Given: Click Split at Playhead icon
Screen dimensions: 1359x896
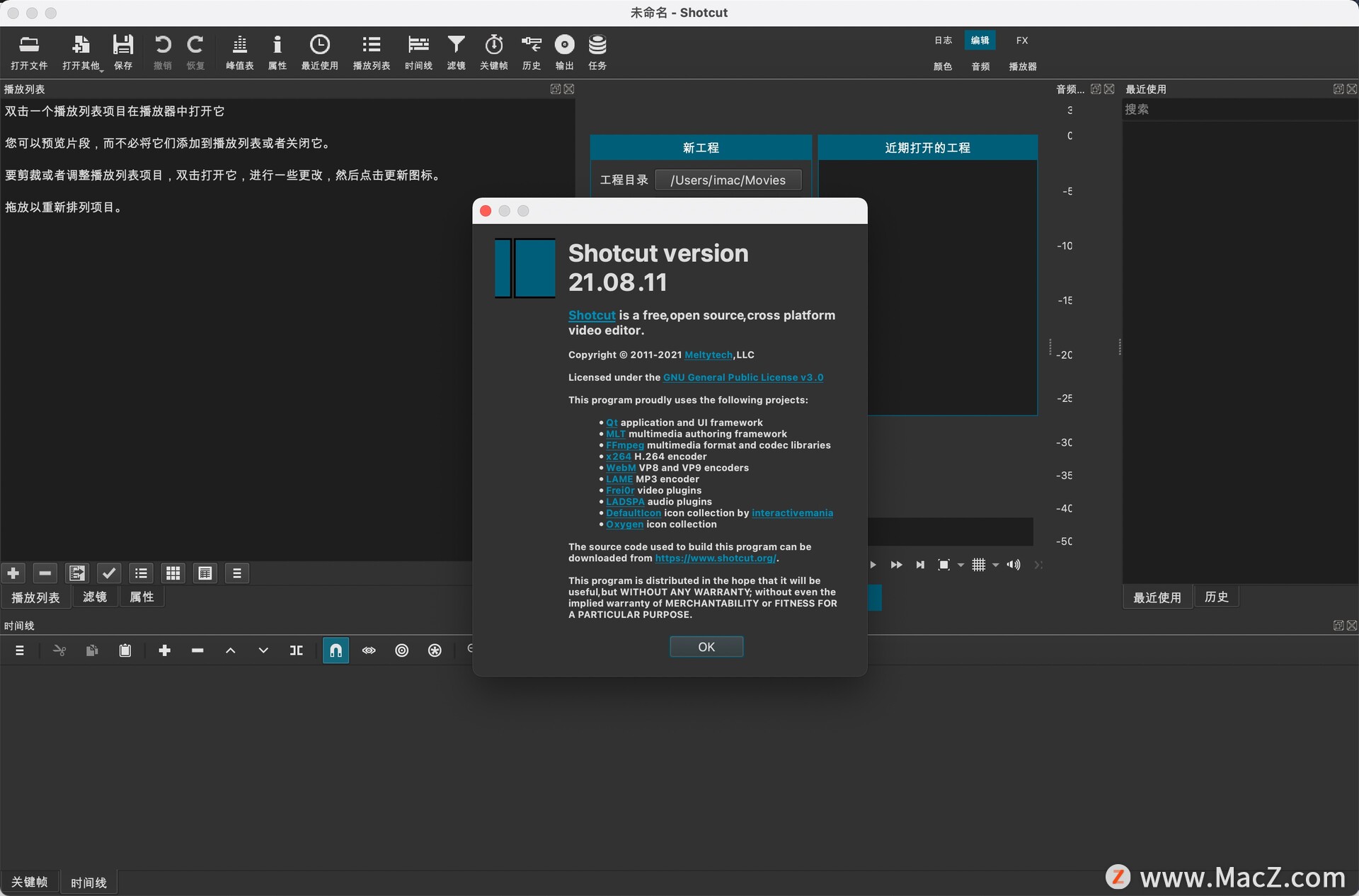Looking at the screenshot, I should coord(297,650).
